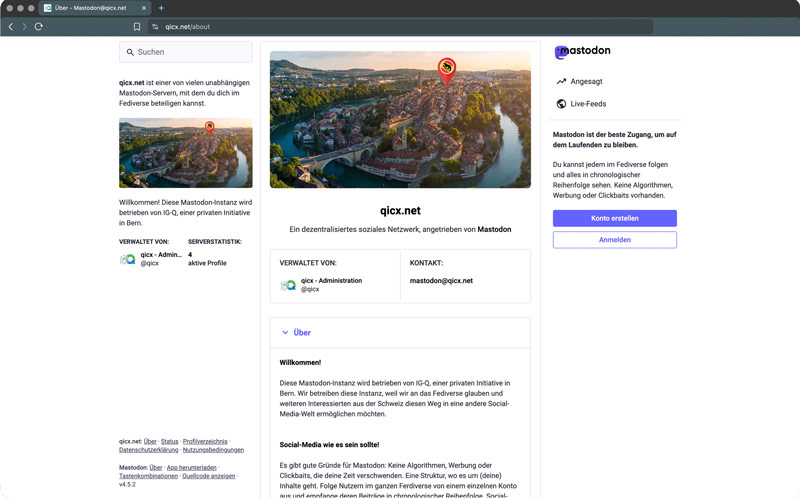Open a new browser tab
This screenshot has height=498, width=800.
click(x=161, y=8)
